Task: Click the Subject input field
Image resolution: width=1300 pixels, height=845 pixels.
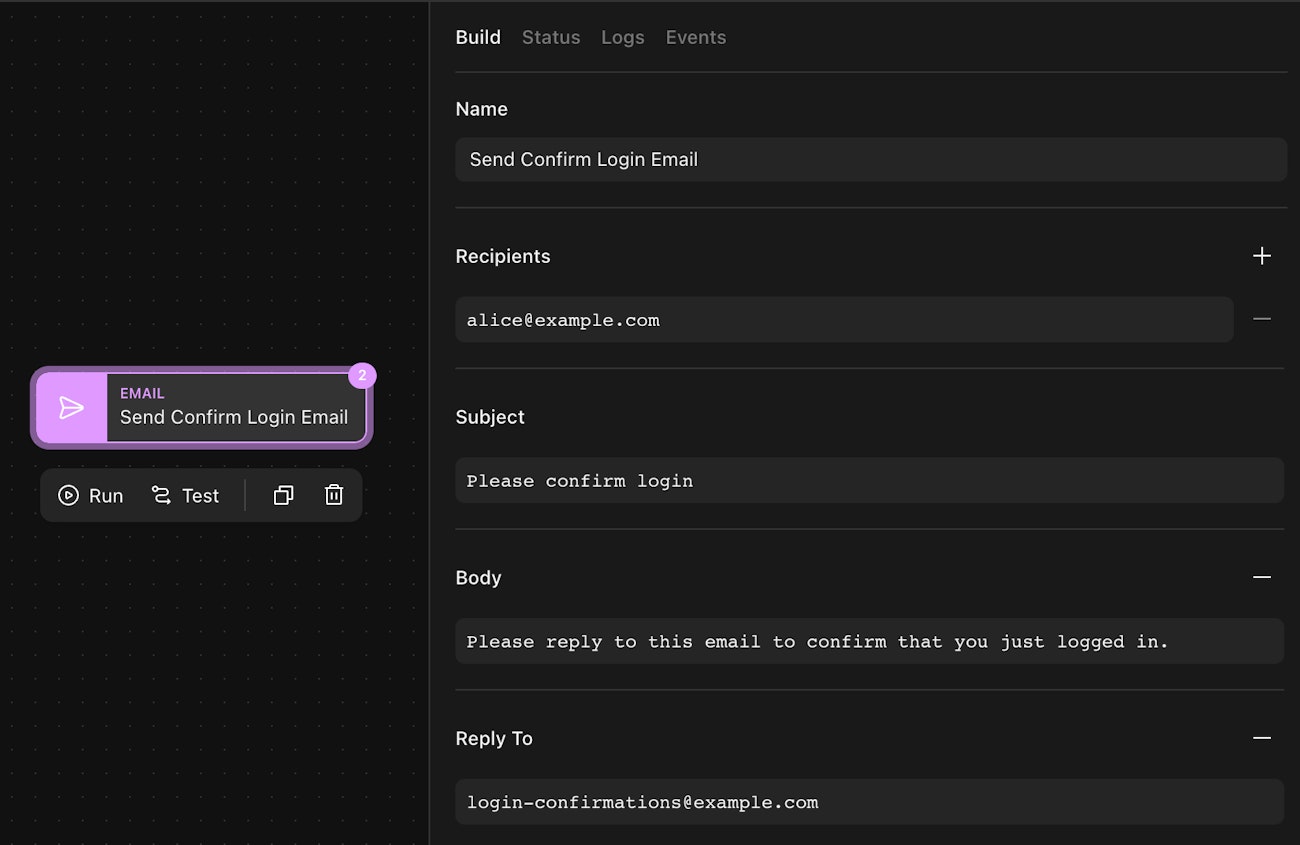Action: pyautogui.click(x=868, y=480)
